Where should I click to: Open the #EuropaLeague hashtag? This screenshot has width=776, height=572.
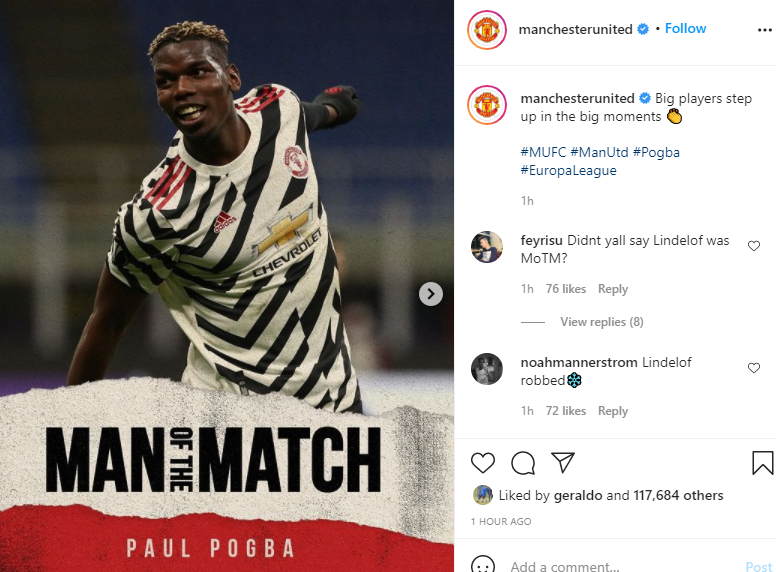click(x=568, y=171)
